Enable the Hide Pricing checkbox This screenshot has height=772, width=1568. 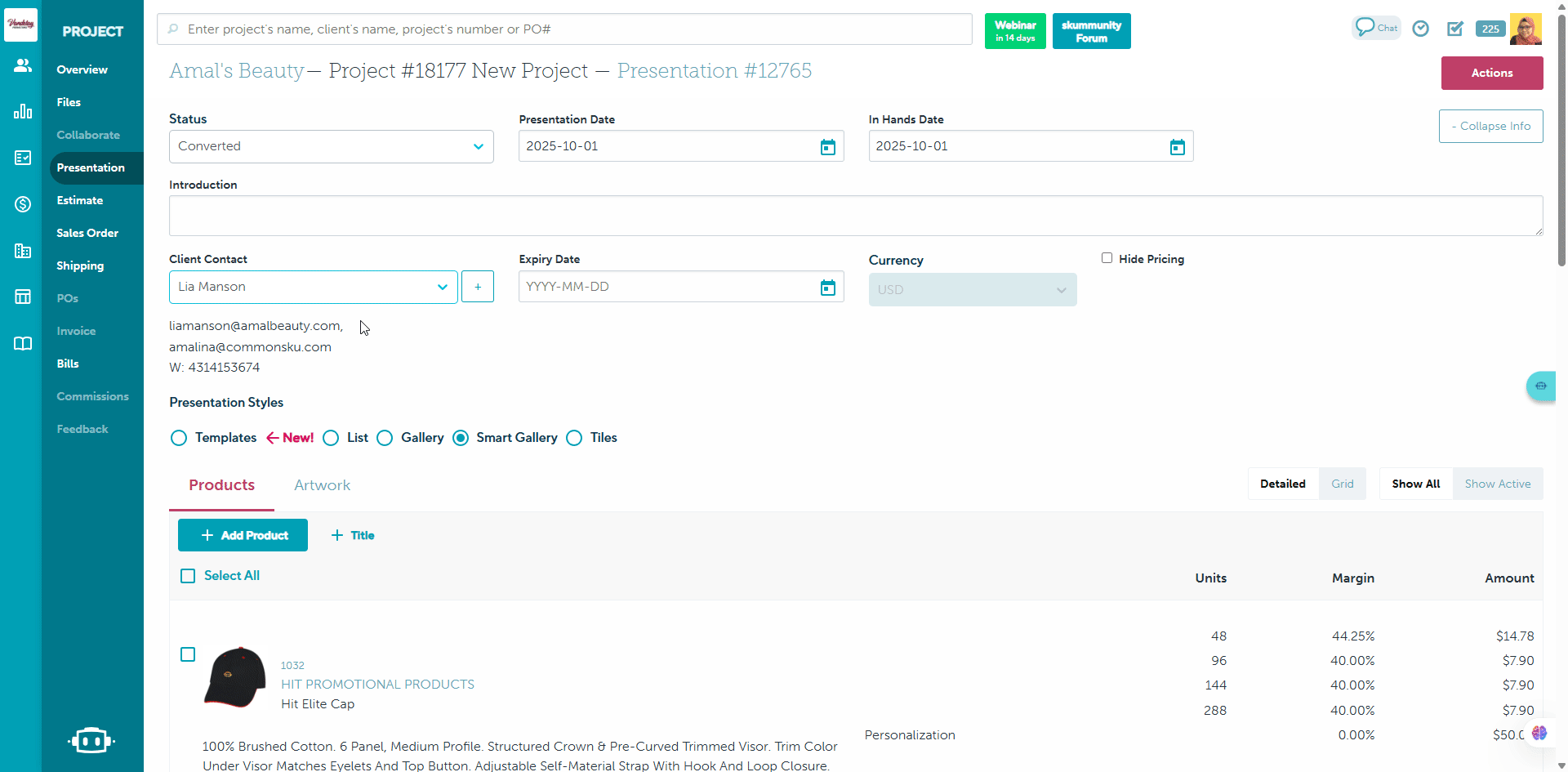pos(1107,258)
